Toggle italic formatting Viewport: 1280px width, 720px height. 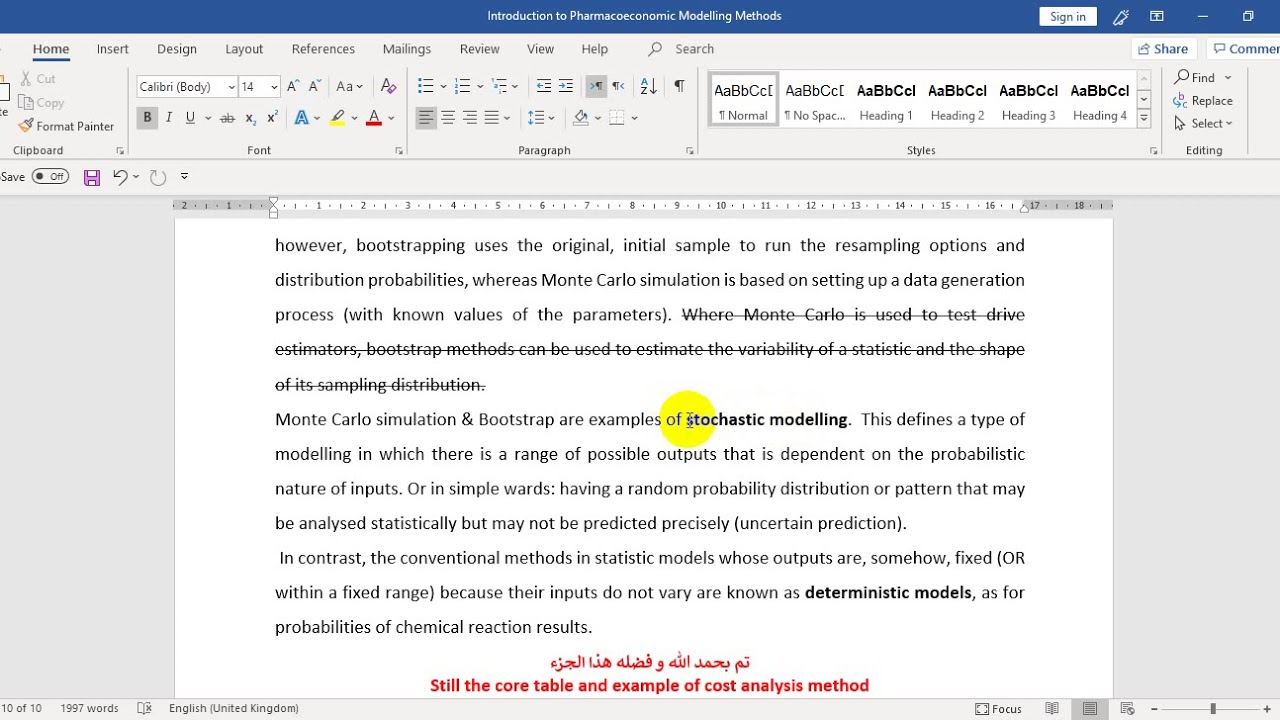pos(169,118)
